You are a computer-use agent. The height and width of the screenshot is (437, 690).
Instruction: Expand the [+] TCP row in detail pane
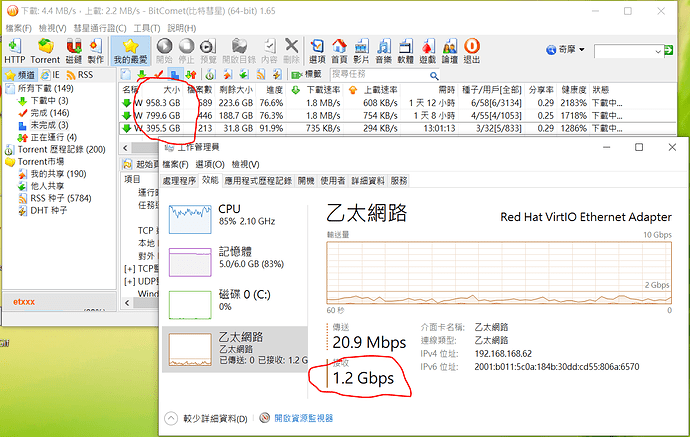point(129,269)
